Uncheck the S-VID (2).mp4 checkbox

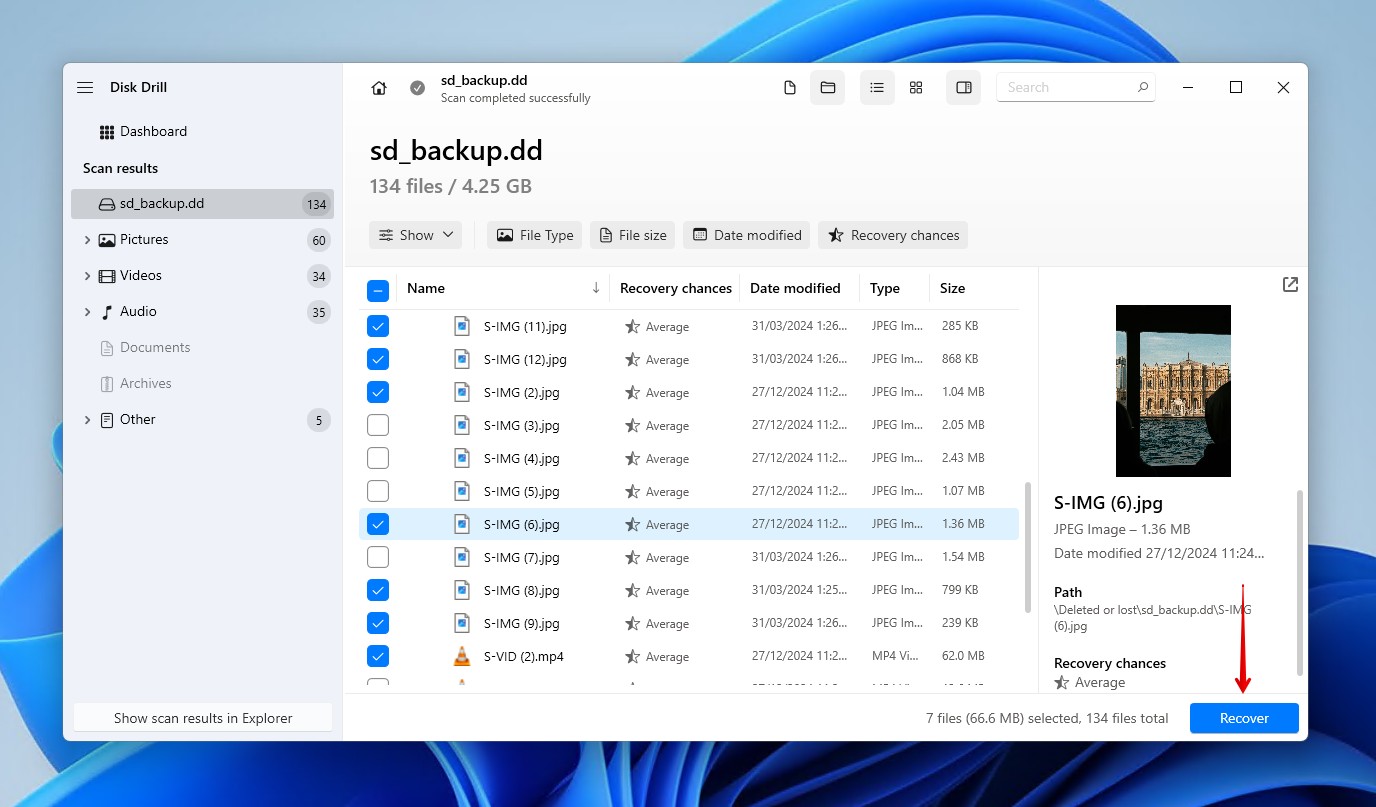(x=378, y=656)
